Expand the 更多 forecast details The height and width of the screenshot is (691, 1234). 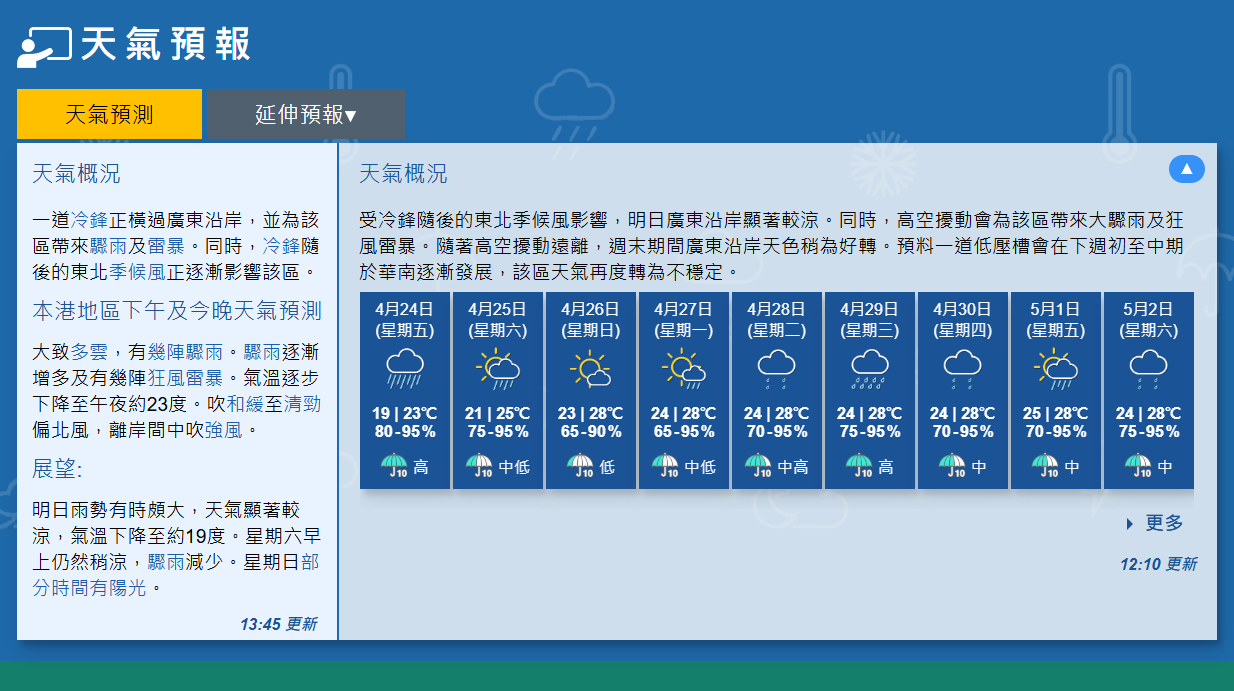[1163, 523]
